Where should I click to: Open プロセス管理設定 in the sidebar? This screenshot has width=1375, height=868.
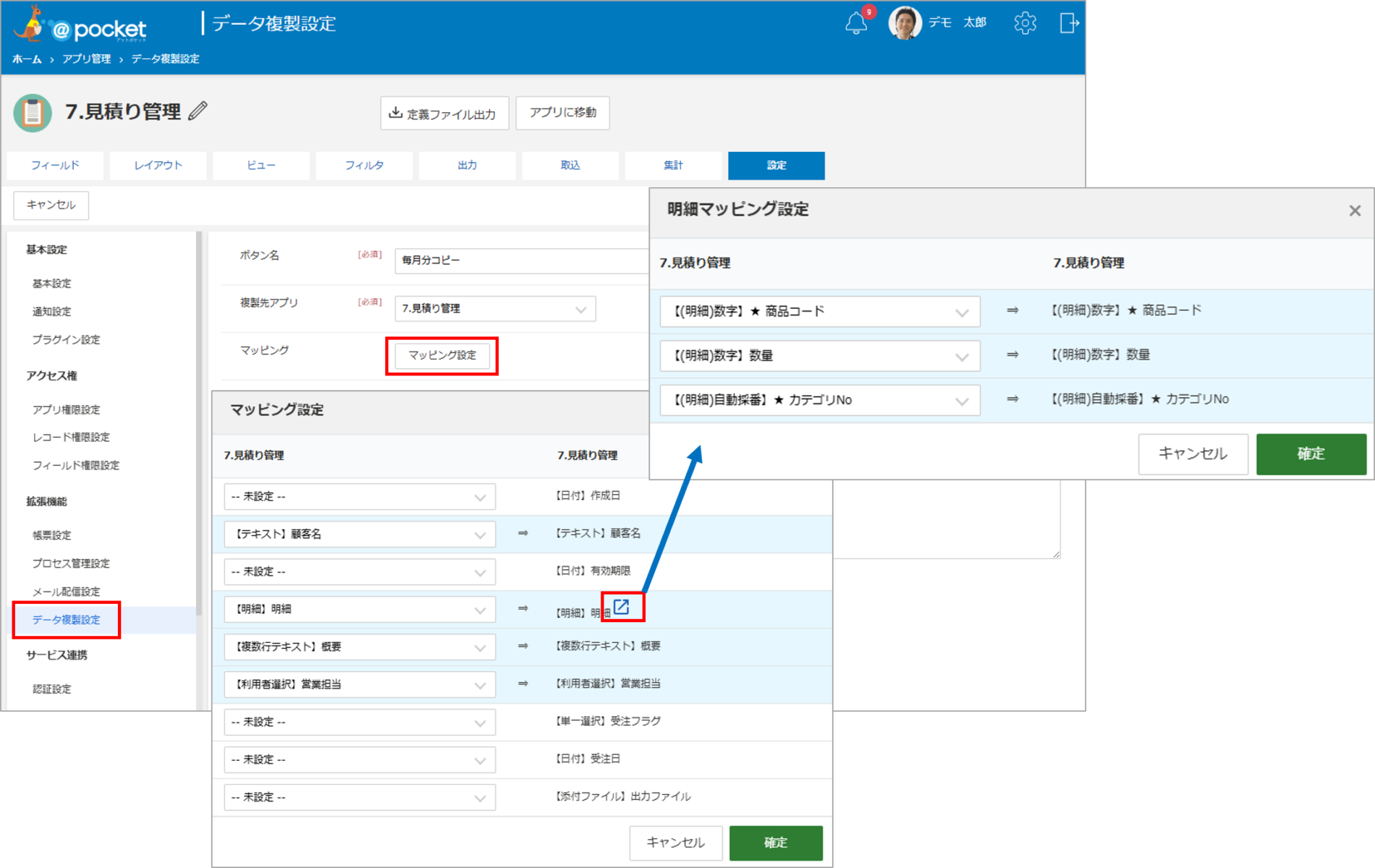pos(71,563)
